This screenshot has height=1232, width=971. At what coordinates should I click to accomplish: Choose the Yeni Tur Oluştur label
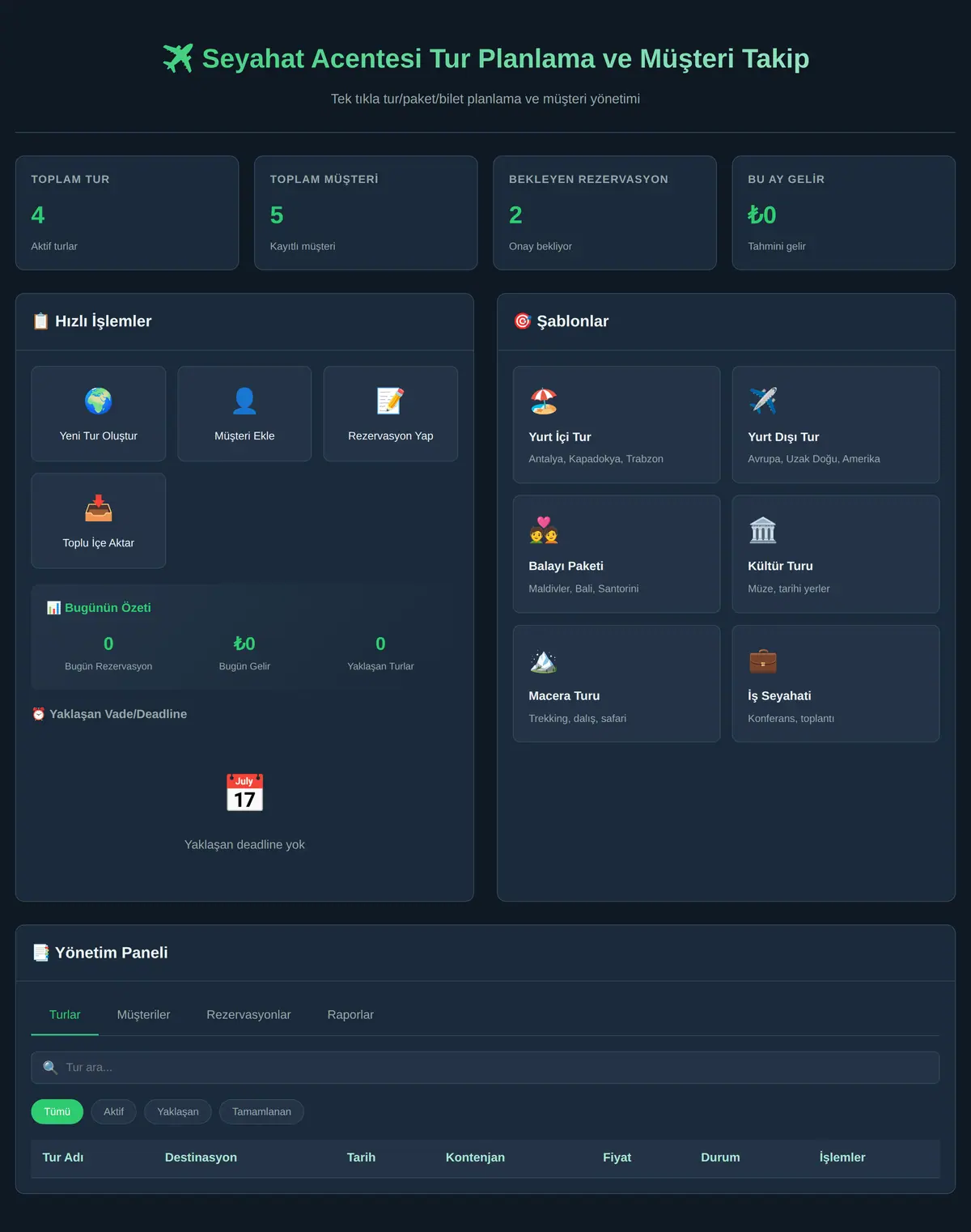[99, 435]
